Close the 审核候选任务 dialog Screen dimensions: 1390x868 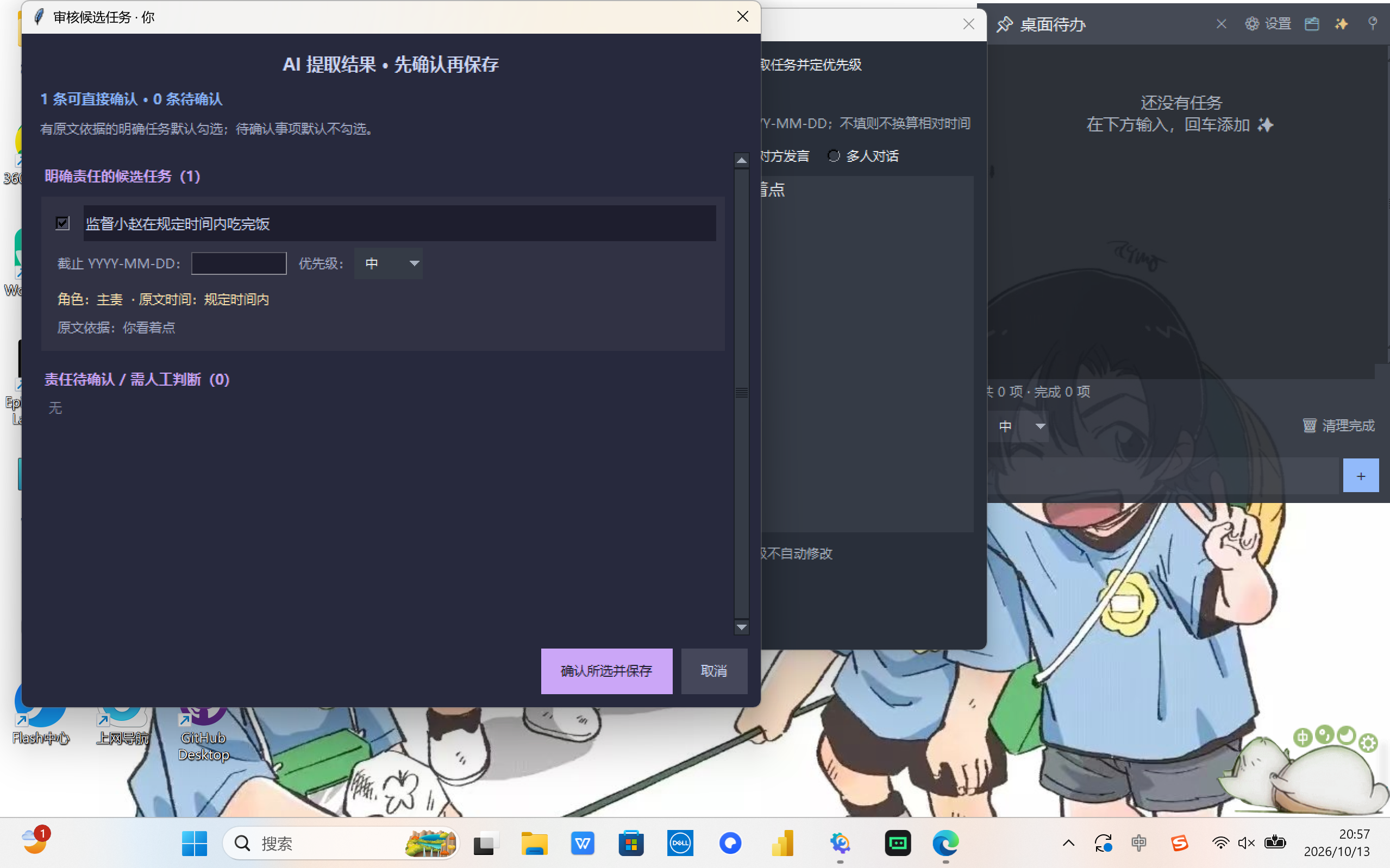[742, 17]
